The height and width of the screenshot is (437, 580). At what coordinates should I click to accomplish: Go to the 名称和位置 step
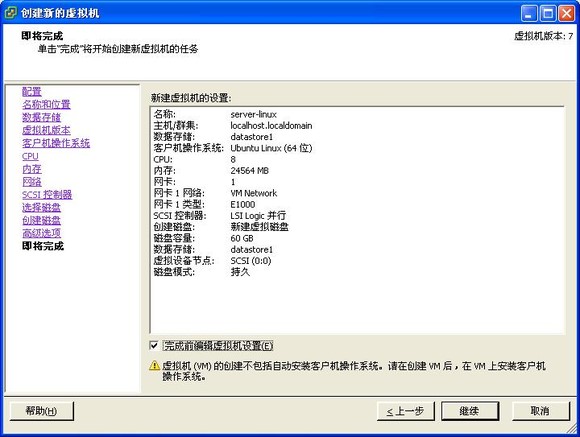point(46,104)
